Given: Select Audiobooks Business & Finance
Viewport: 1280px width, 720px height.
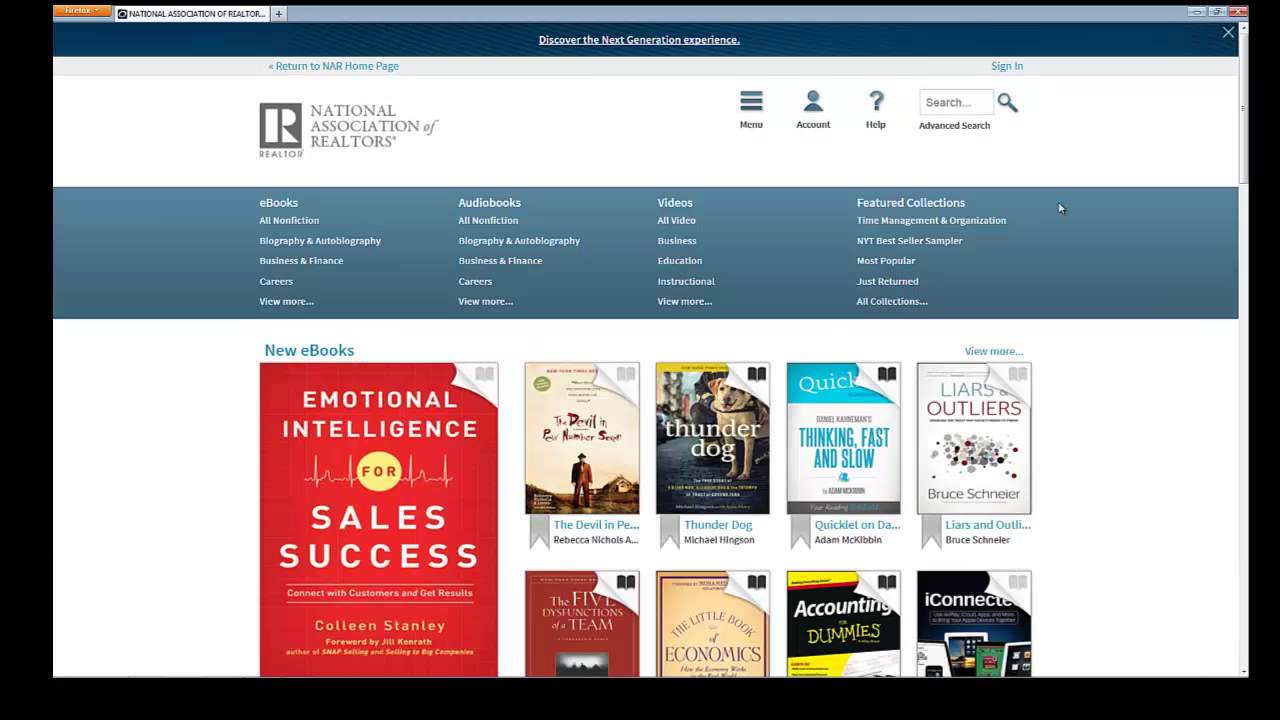Looking at the screenshot, I should pyautogui.click(x=500, y=261).
